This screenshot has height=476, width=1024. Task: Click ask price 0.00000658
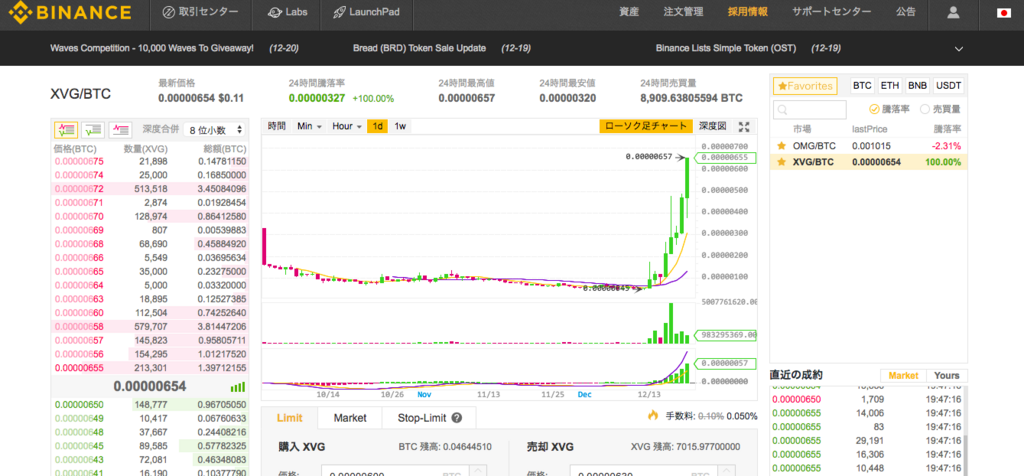[80, 326]
